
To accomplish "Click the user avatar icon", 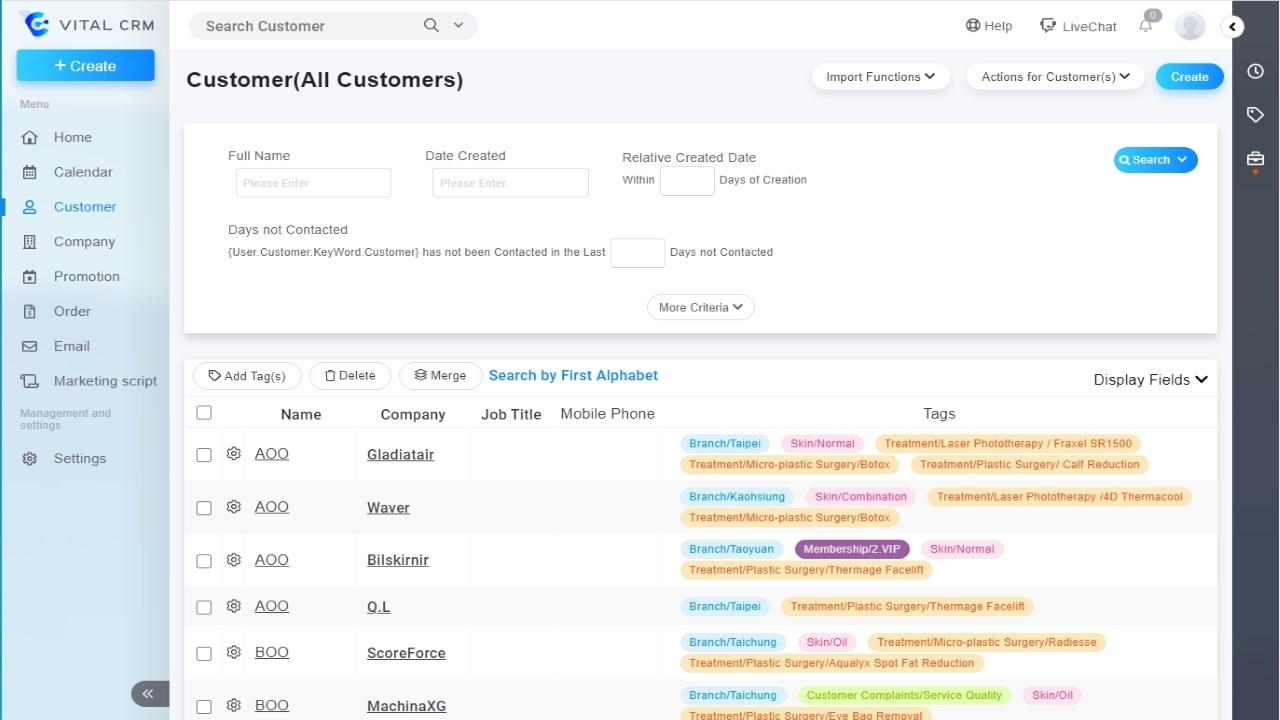I will [x=1190, y=26].
